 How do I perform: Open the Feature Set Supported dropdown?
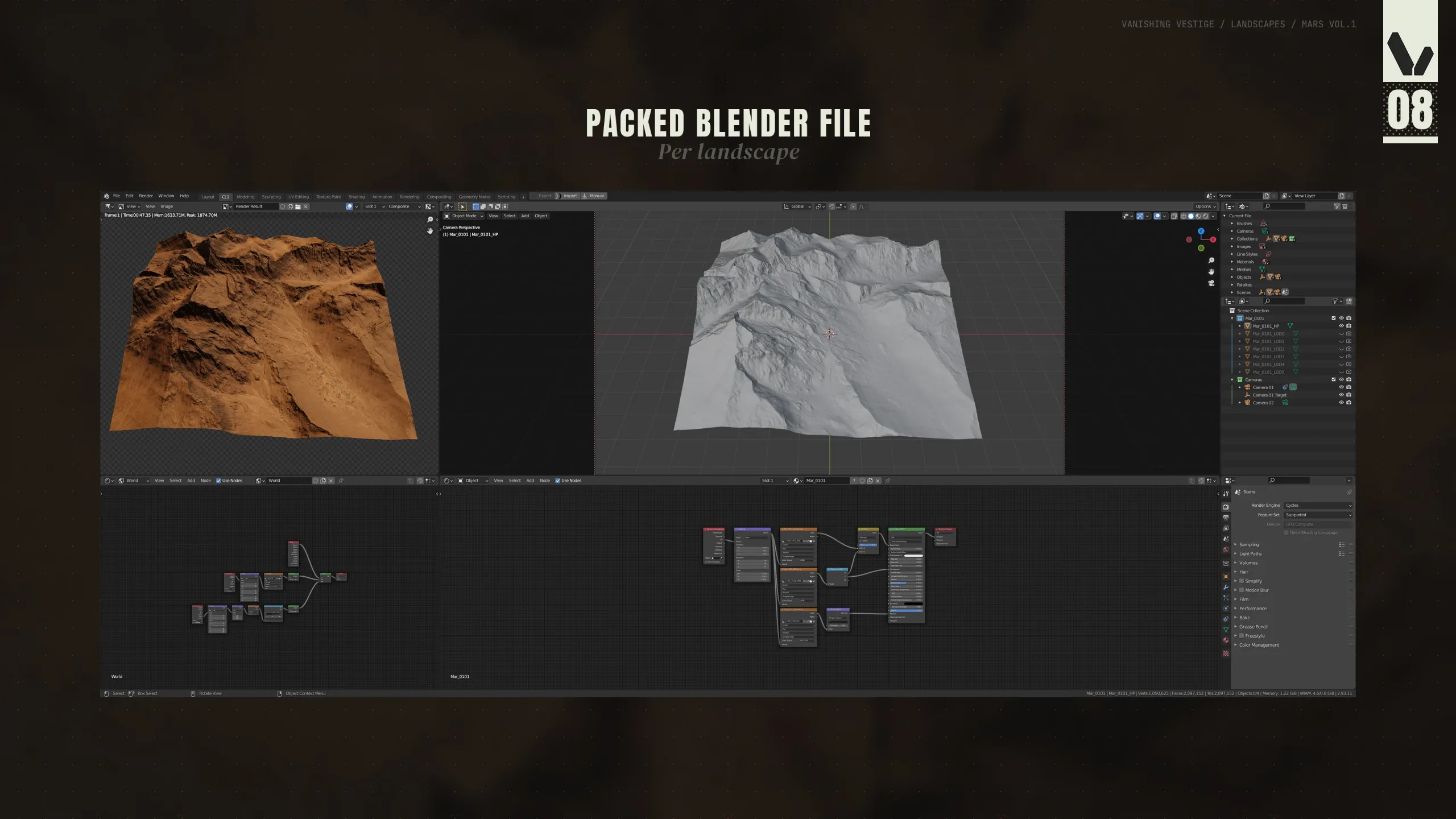click(x=1318, y=515)
